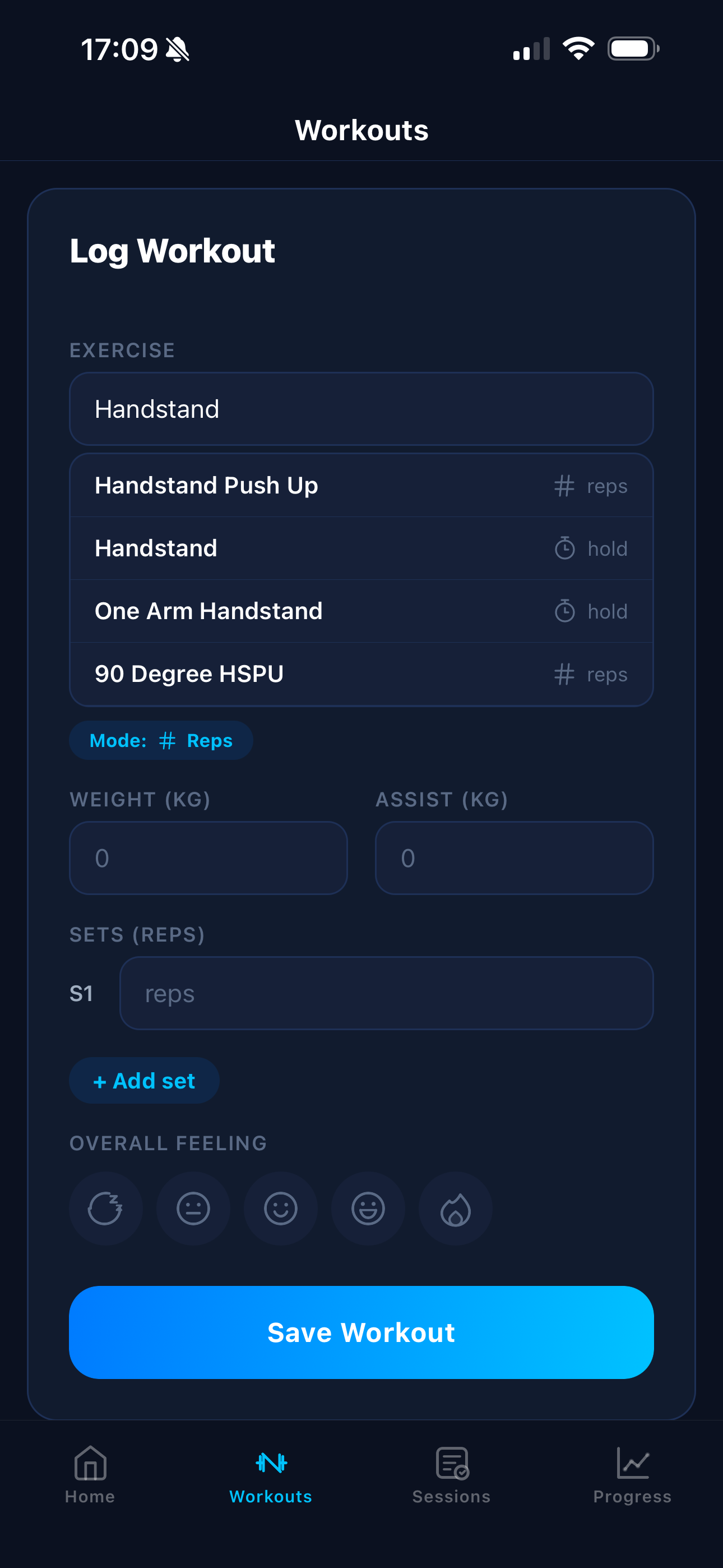The width and height of the screenshot is (723, 1568).
Task: Select the smiling face feeling icon
Action: click(281, 1209)
